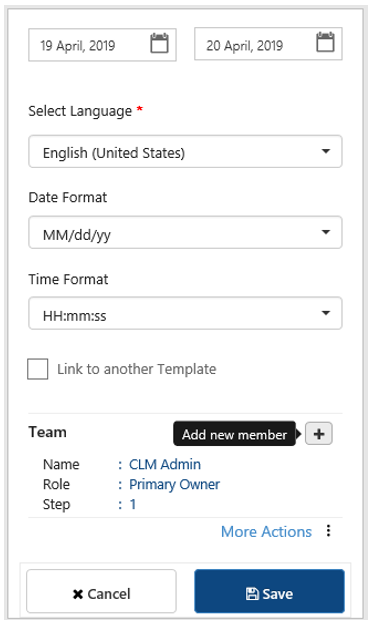Viewport: 373px width, 627px height.
Task: Select the English (United States) combo box
Action: point(185,152)
